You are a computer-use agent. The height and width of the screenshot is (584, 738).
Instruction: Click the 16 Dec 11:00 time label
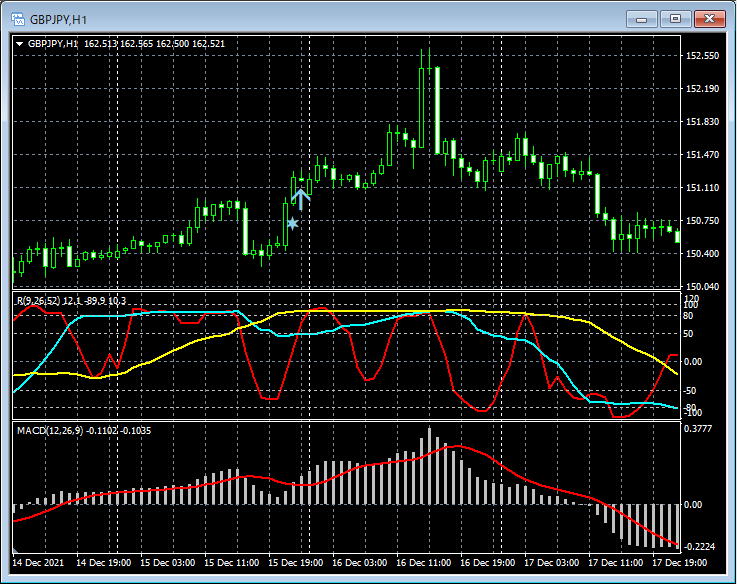[x=423, y=563]
